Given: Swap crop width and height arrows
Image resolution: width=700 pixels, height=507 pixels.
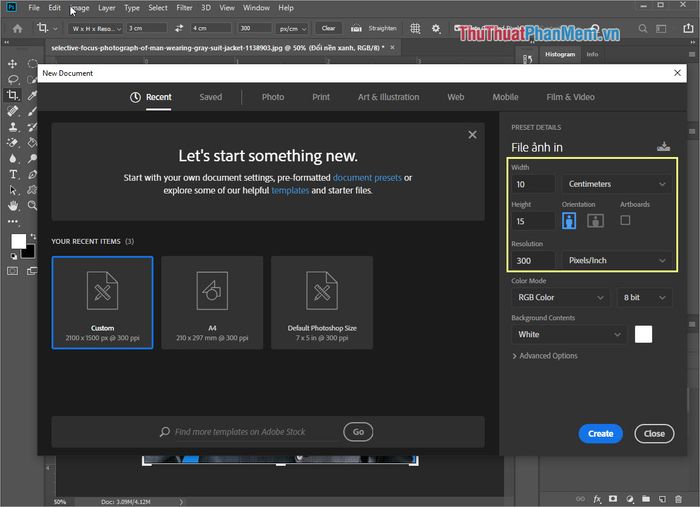Looking at the screenshot, I should coord(179,28).
